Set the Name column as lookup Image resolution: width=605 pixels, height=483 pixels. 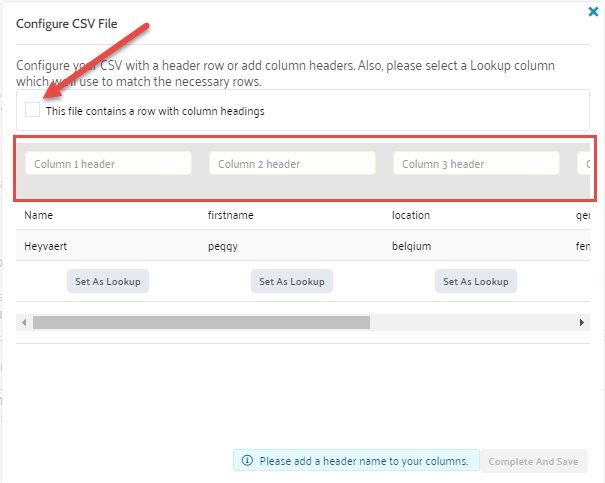click(x=108, y=281)
